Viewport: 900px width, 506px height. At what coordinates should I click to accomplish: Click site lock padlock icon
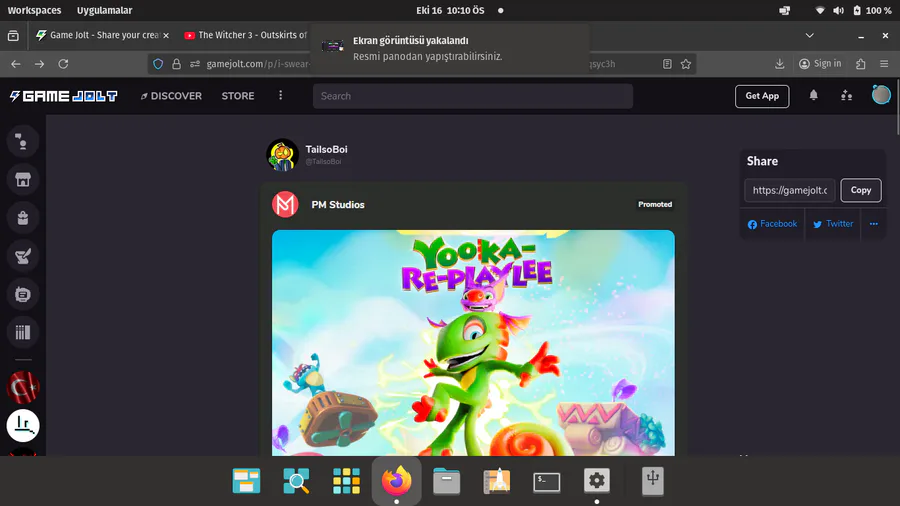point(176,64)
